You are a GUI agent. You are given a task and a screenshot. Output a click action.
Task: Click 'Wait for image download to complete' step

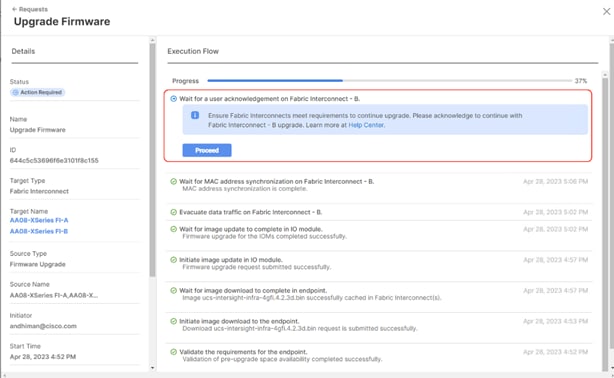click(x=253, y=290)
